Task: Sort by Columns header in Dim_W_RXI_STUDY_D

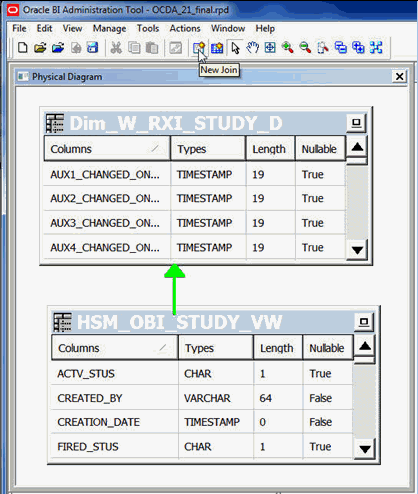Action: (107, 149)
